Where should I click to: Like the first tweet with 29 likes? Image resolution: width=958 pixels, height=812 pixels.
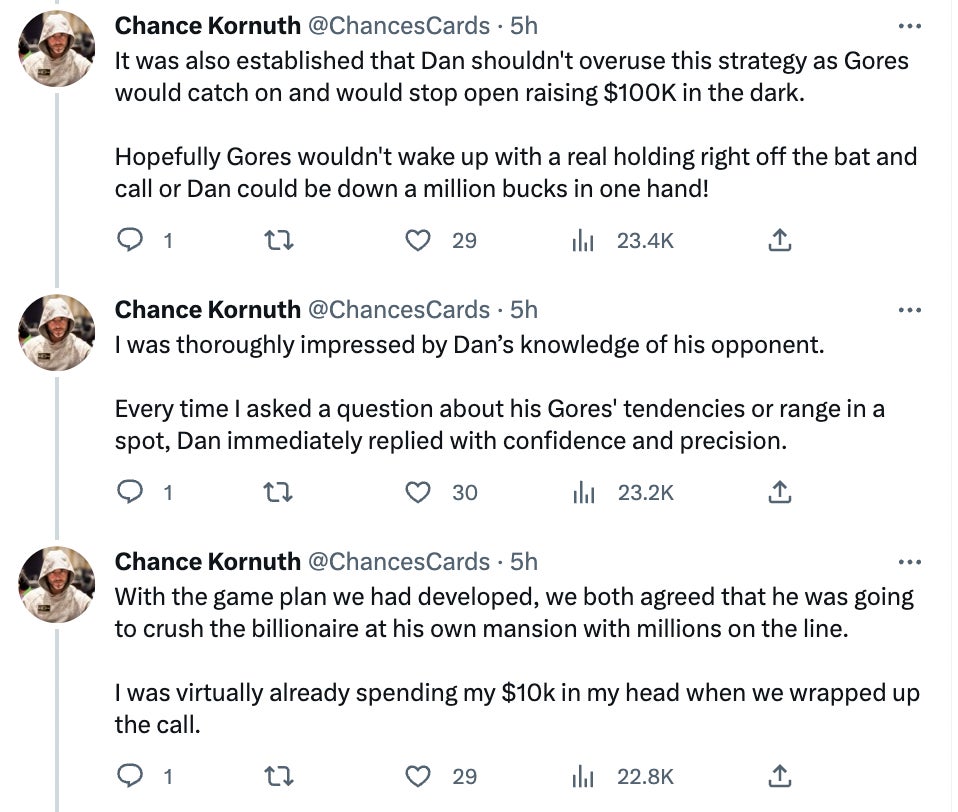(x=420, y=240)
